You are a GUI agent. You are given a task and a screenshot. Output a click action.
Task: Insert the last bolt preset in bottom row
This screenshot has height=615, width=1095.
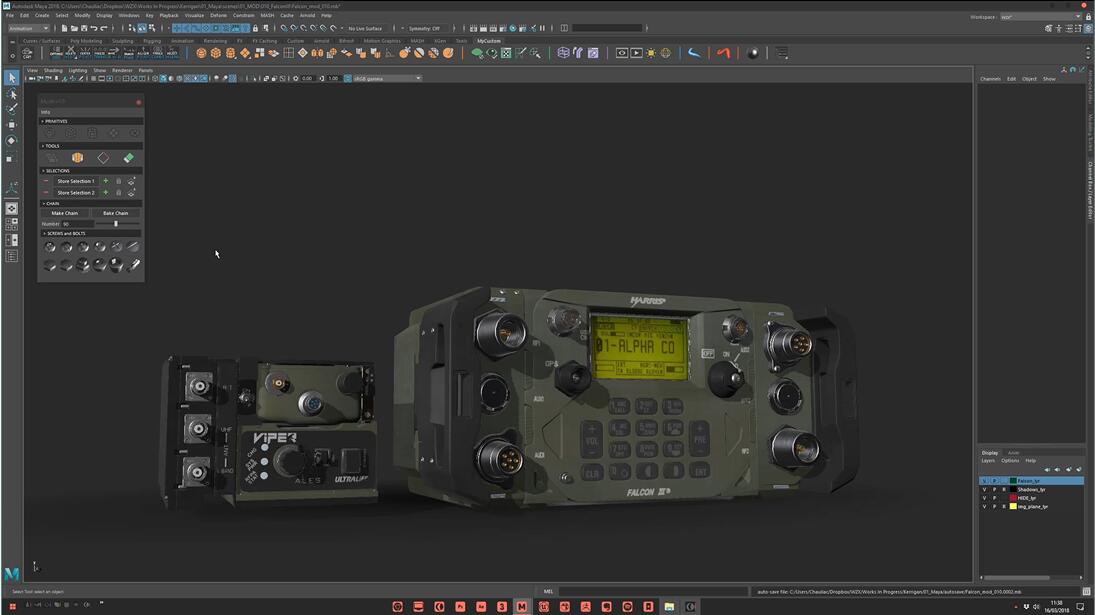(x=133, y=265)
